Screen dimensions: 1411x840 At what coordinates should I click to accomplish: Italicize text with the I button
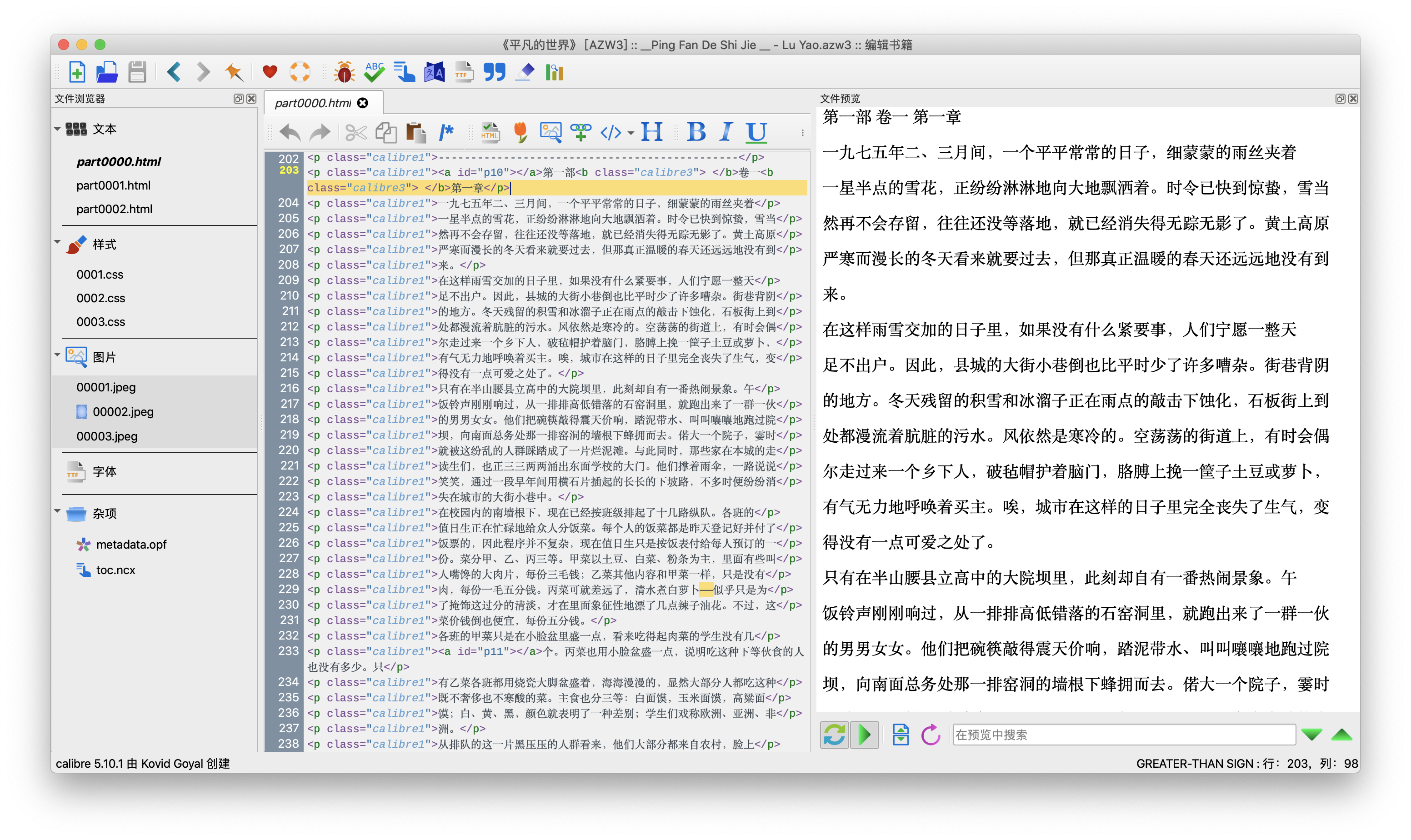point(726,132)
